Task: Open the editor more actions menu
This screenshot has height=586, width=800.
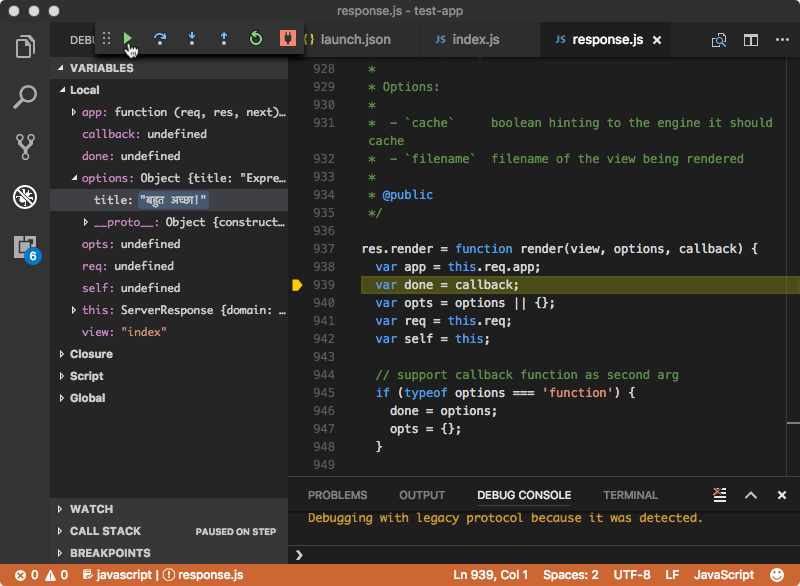Action: pos(782,39)
